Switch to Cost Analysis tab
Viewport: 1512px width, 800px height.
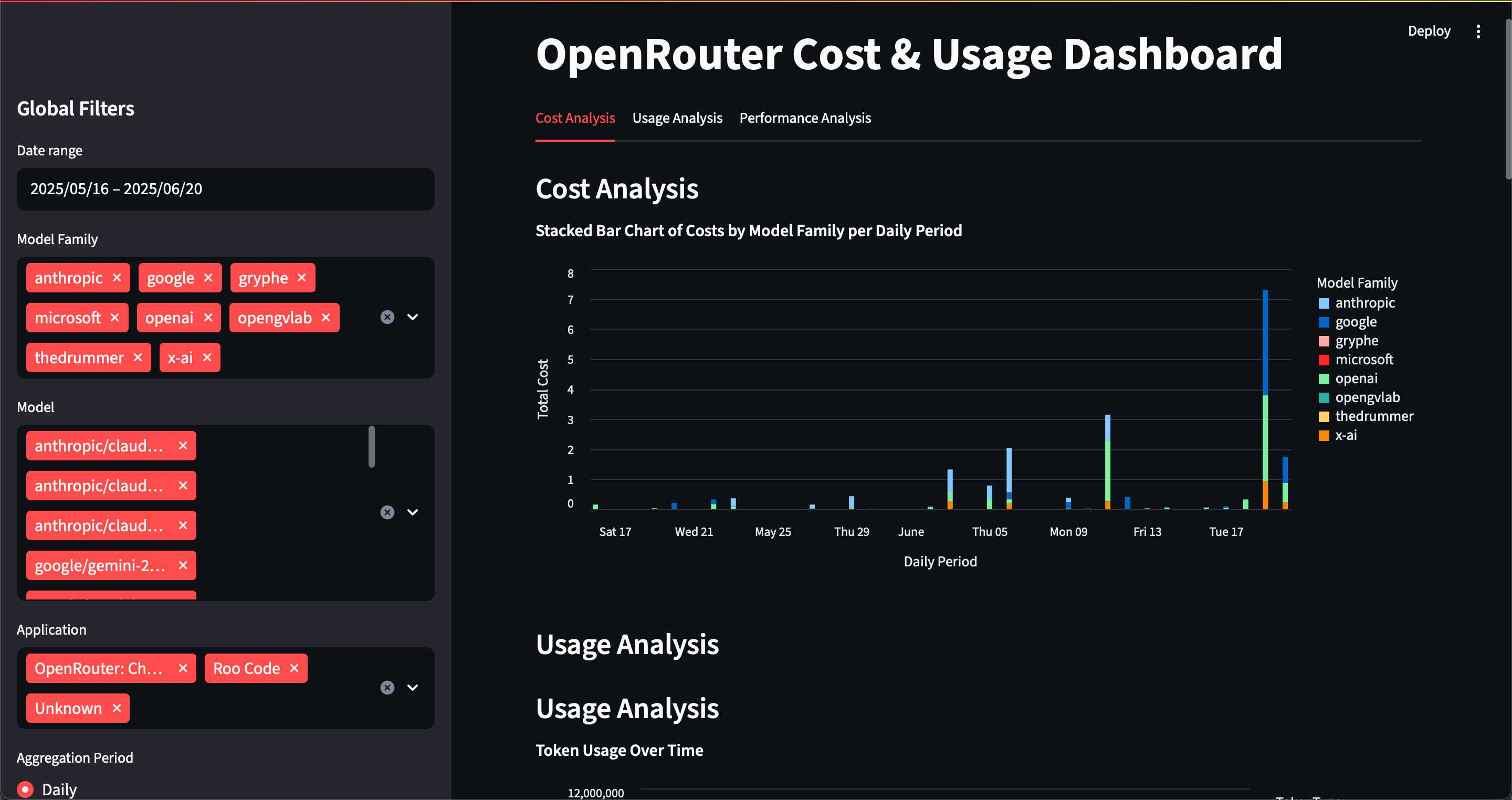pos(575,118)
